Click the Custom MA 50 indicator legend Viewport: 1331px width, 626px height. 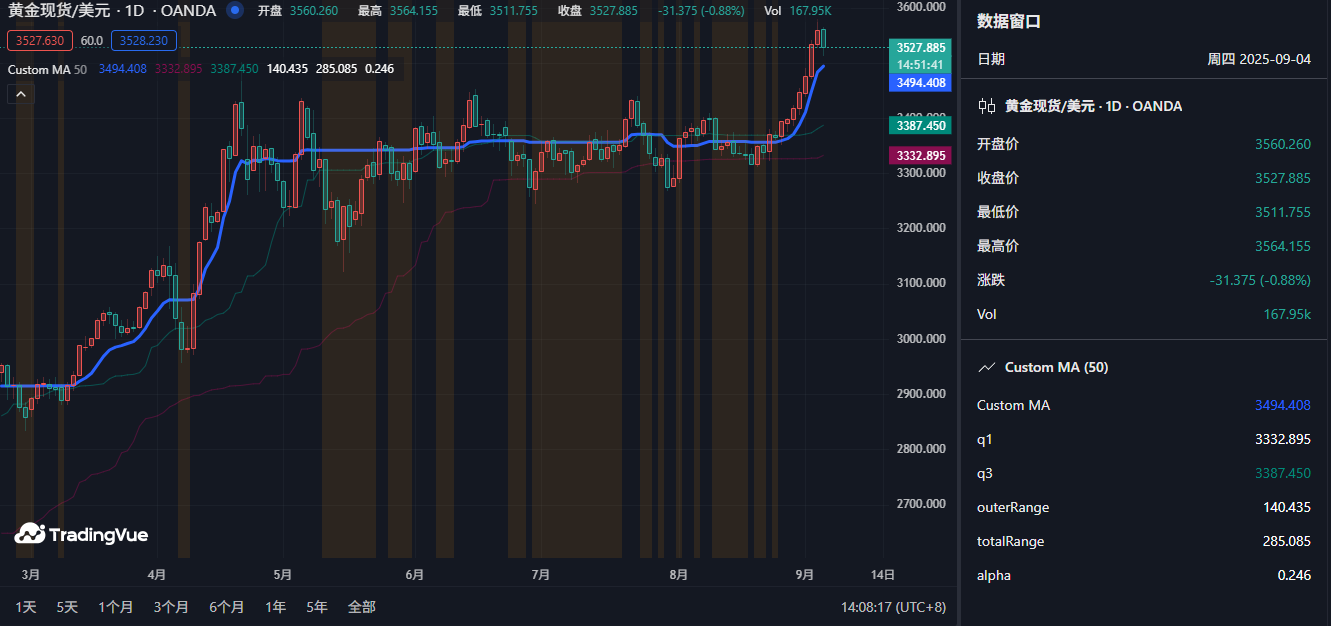(47, 69)
